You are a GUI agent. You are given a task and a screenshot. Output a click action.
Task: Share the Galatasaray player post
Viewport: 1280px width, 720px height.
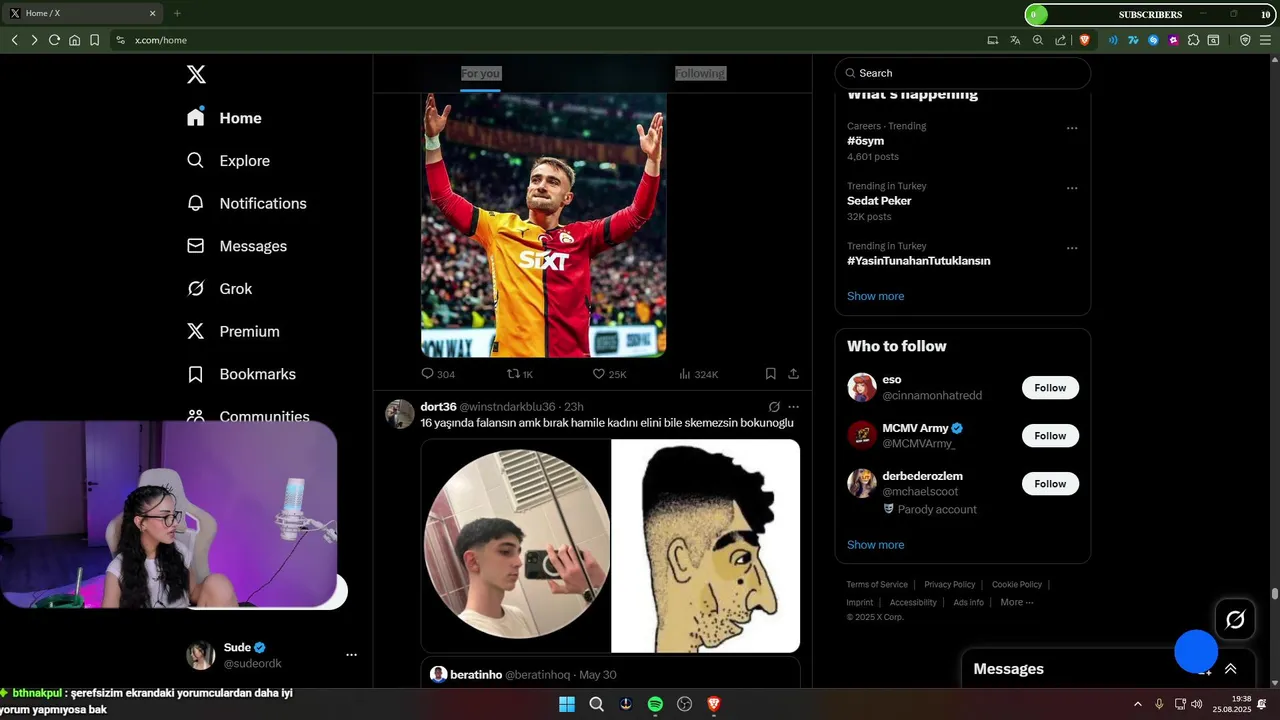(x=793, y=374)
